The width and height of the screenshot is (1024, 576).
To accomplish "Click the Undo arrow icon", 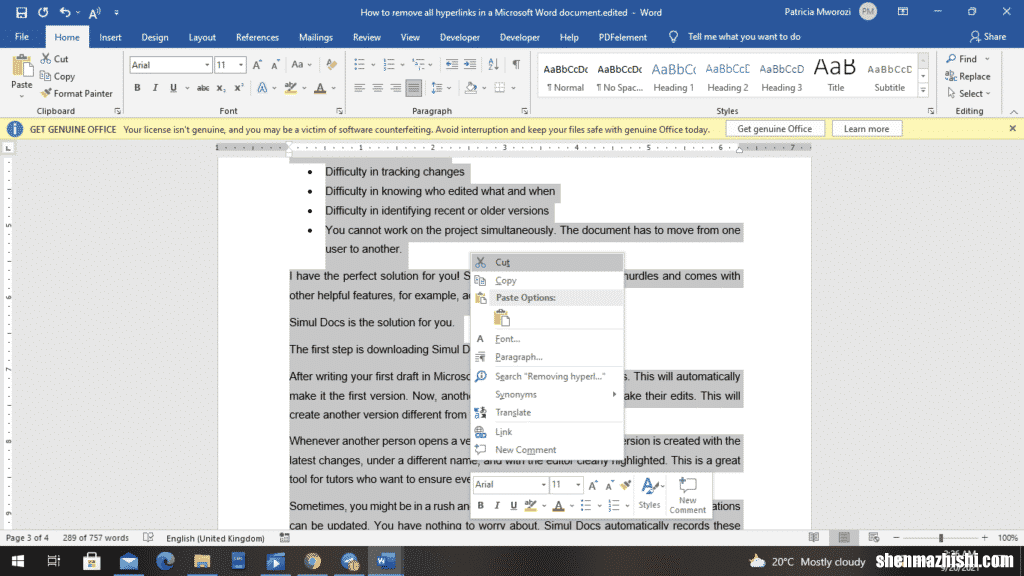I will (x=65, y=12).
